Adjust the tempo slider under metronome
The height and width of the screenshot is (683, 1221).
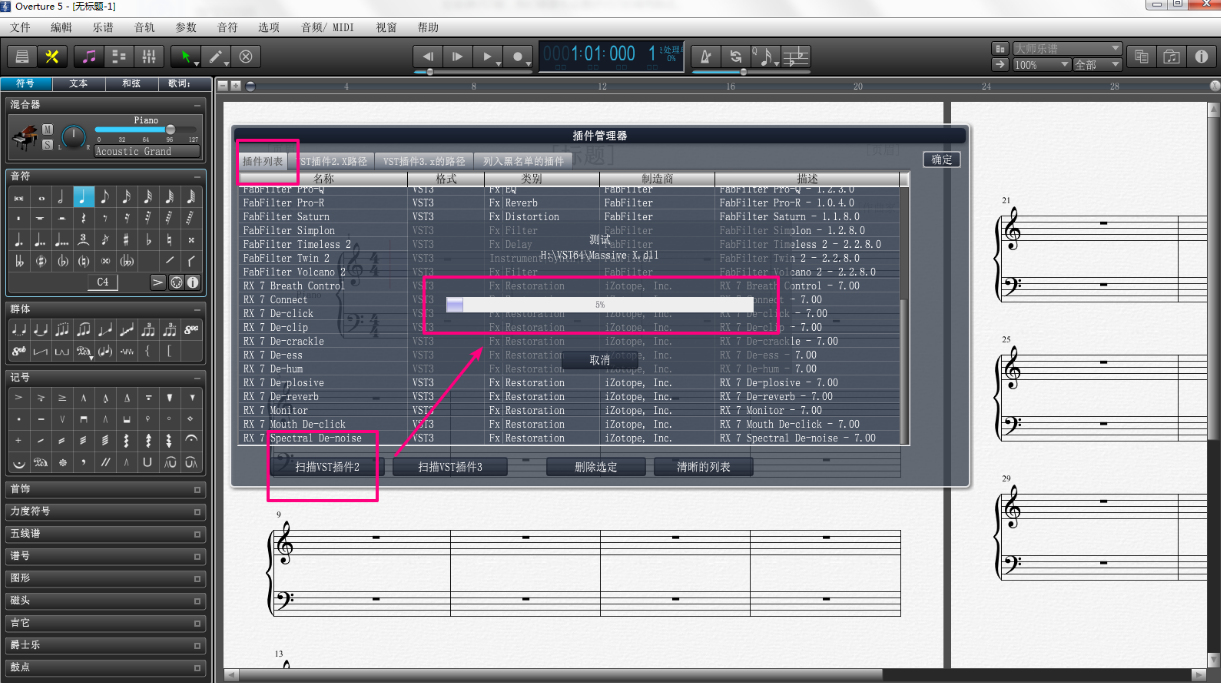click(x=752, y=72)
